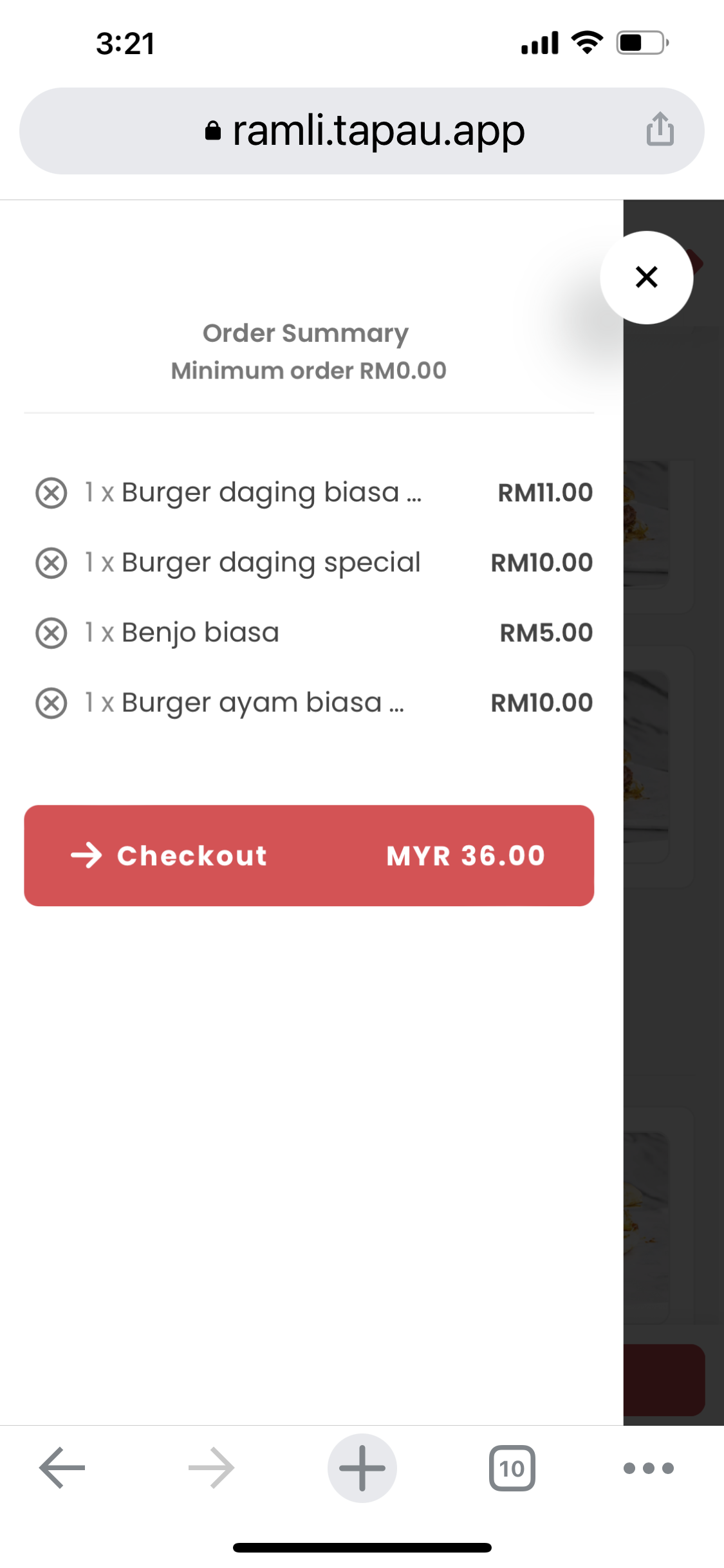Remove Burger ayam biasa item icon
This screenshot has width=724, height=1568.
51,703
